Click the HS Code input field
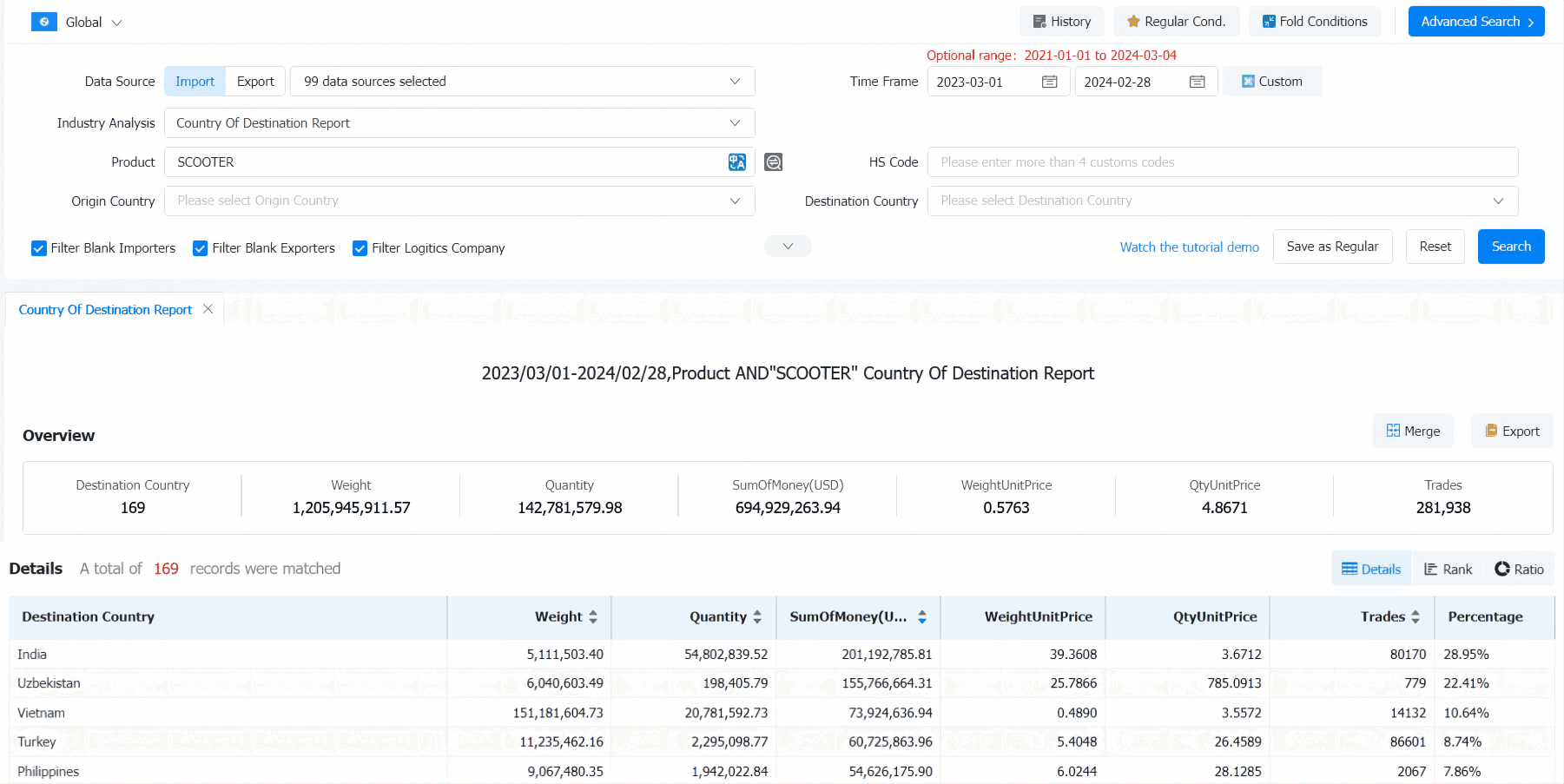 coord(1222,162)
